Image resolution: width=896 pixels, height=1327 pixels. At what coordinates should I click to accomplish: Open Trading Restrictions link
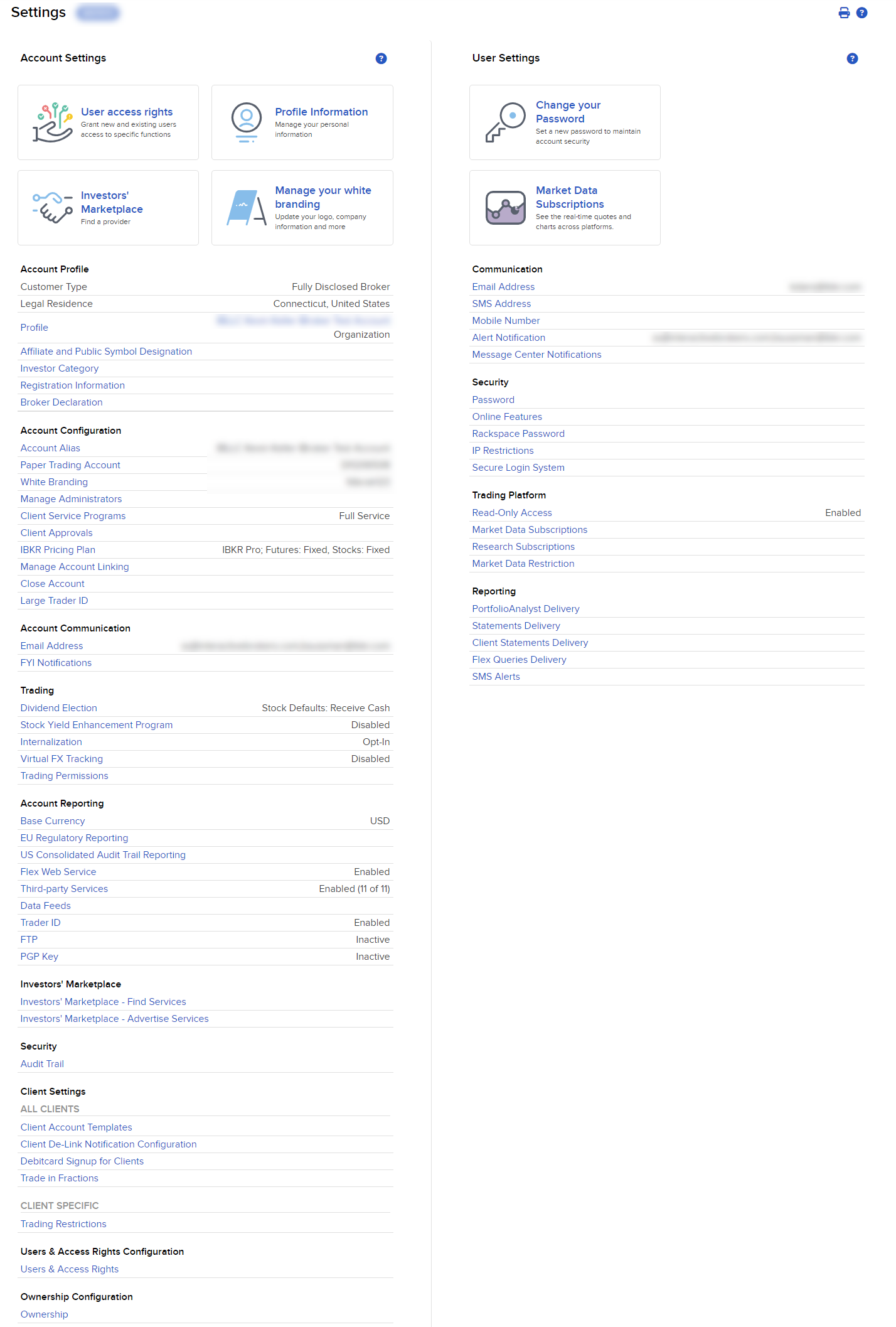[63, 1224]
